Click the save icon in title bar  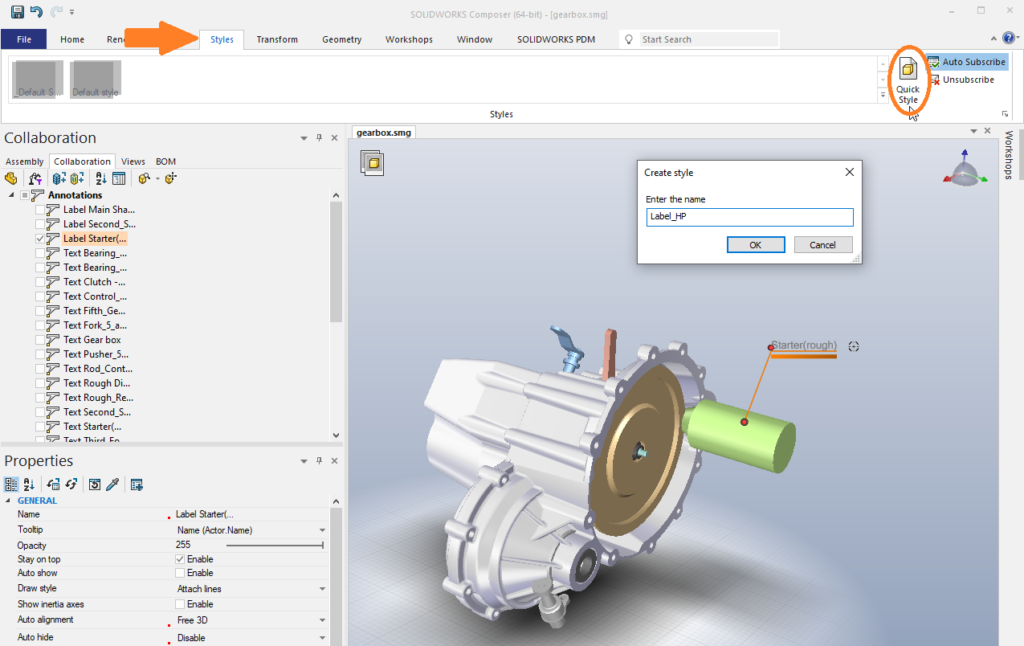click(18, 12)
